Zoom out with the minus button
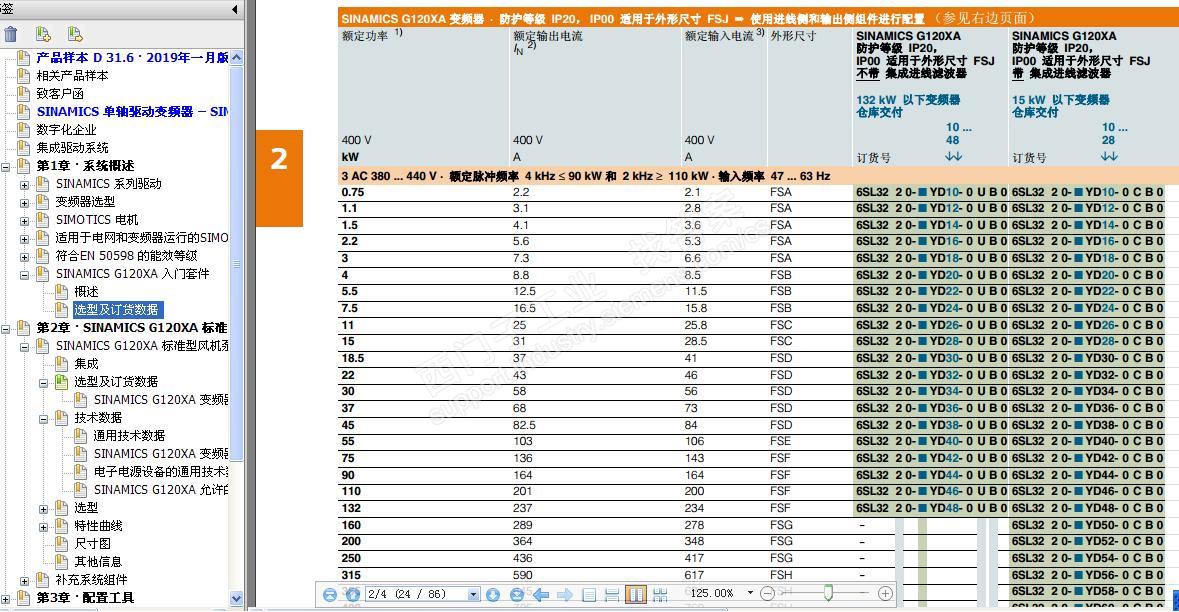1179x612 pixels. 767,593
